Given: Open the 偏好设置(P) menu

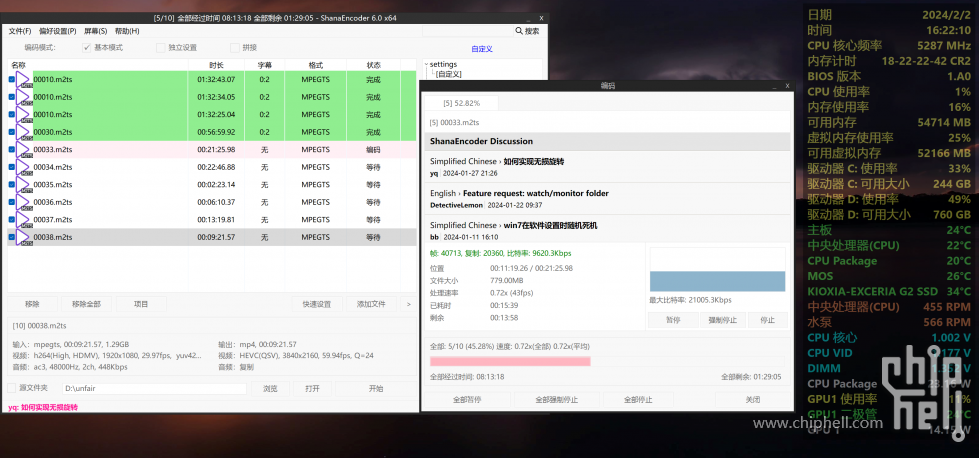Looking at the screenshot, I should (x=57, y=31).
